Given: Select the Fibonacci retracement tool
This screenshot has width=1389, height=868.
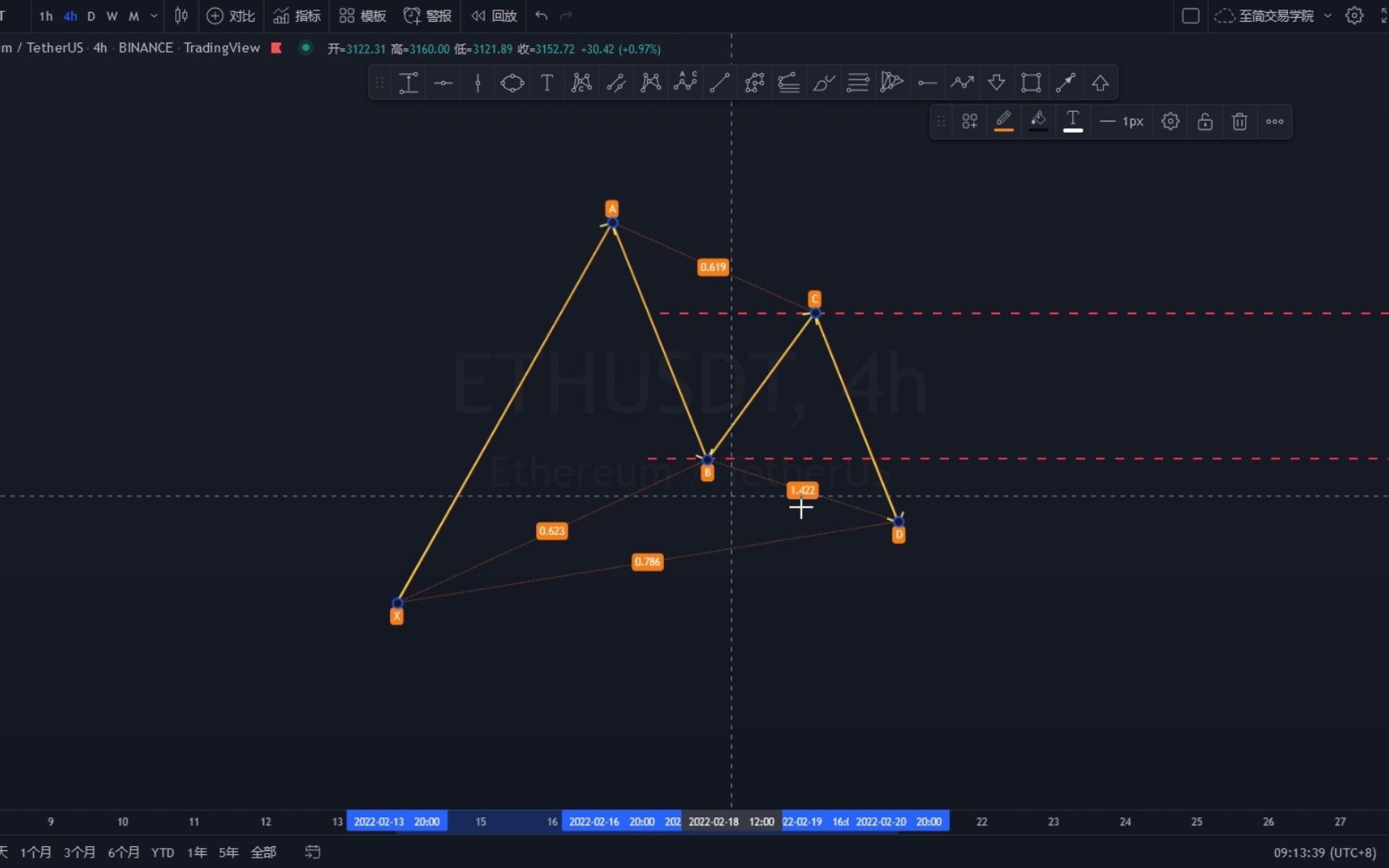Looking at the screenshot, I should 789,83.
